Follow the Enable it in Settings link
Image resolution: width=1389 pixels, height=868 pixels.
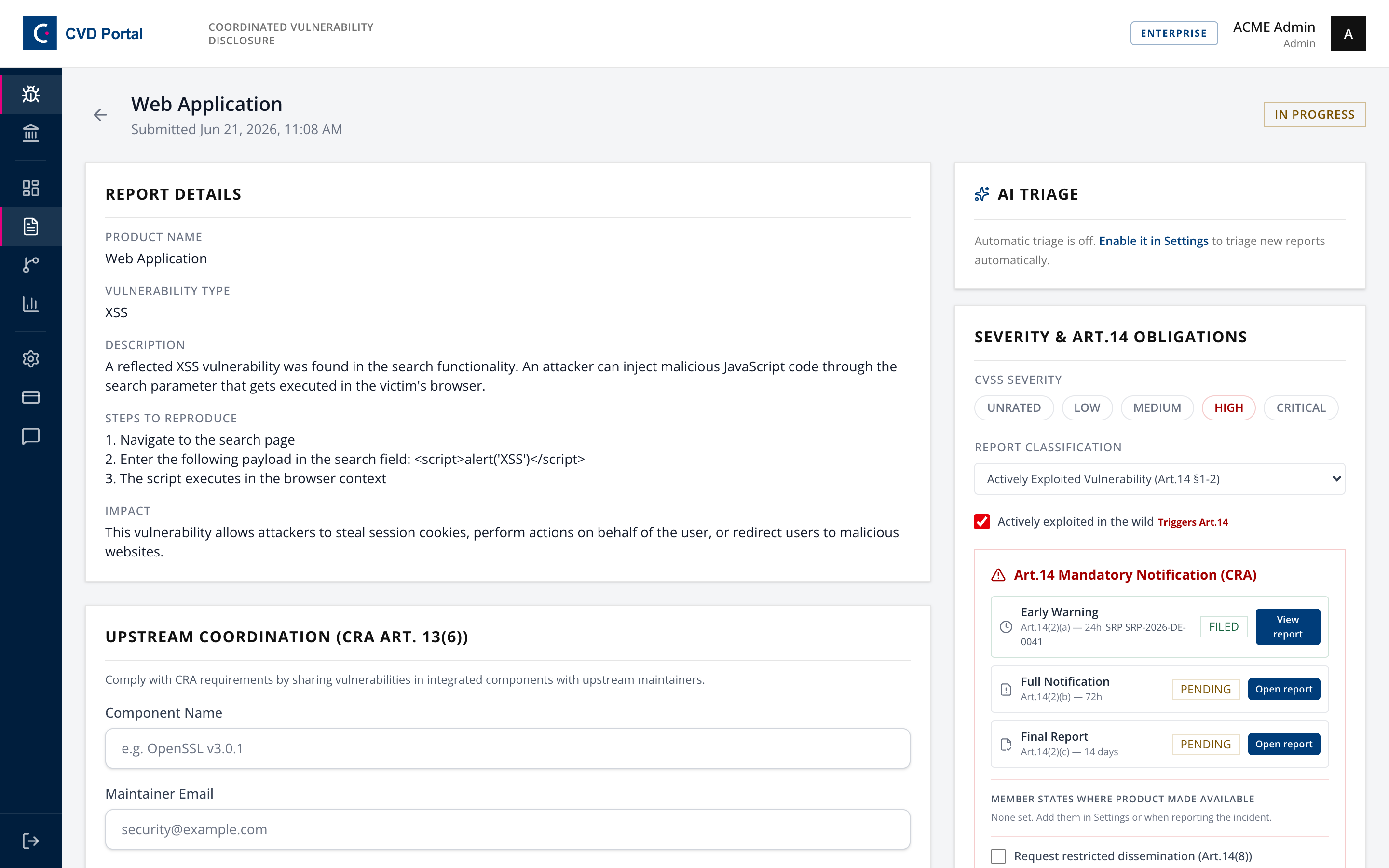coord(1154,241)
